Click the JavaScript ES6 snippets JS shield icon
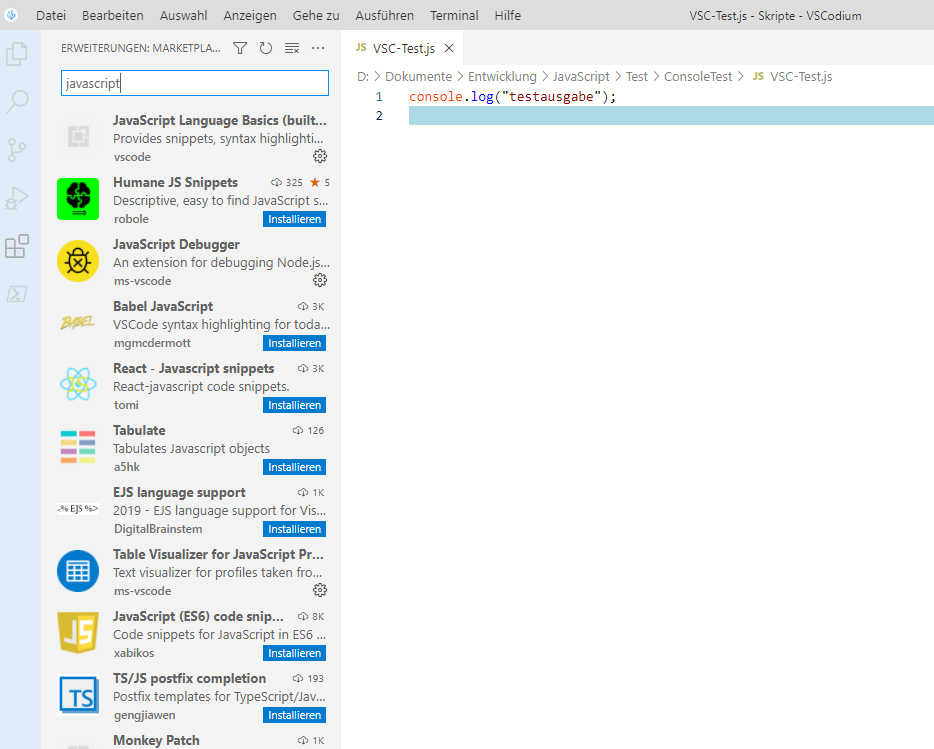 point(78,632)
